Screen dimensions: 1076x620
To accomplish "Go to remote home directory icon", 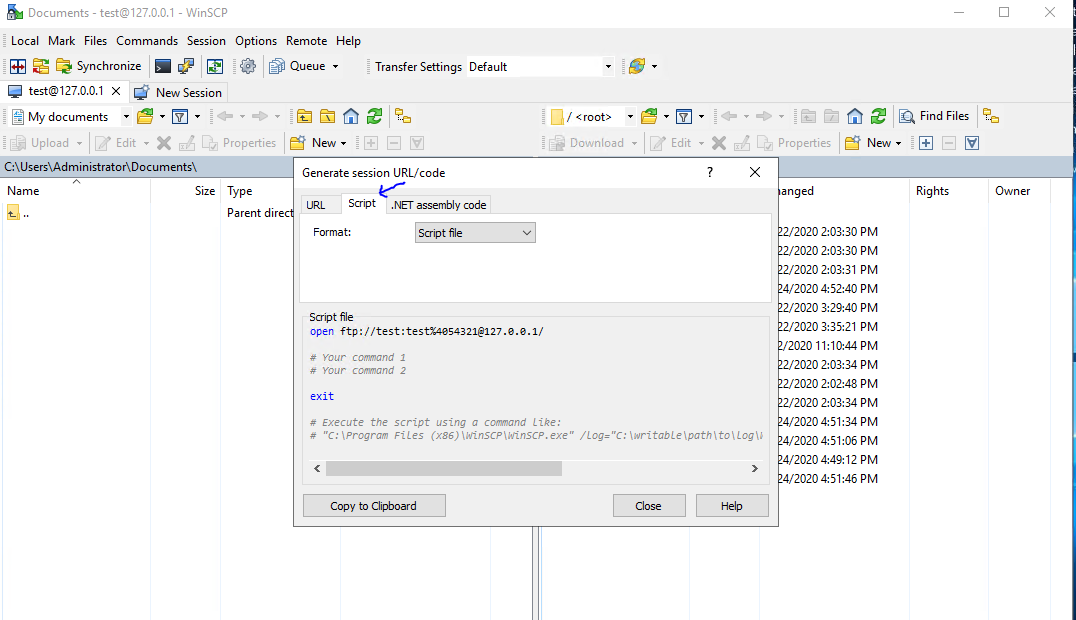I will (854, 117).
